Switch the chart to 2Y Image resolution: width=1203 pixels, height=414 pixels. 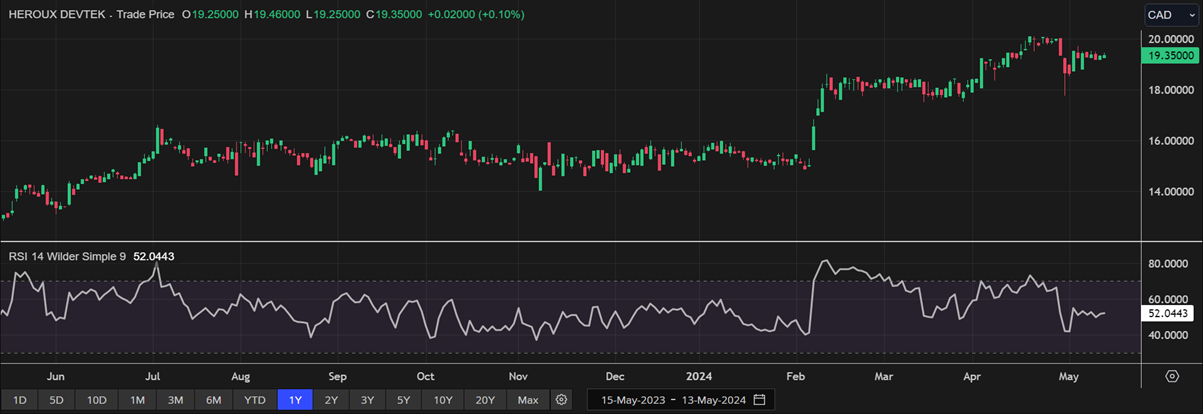point(331,400)
